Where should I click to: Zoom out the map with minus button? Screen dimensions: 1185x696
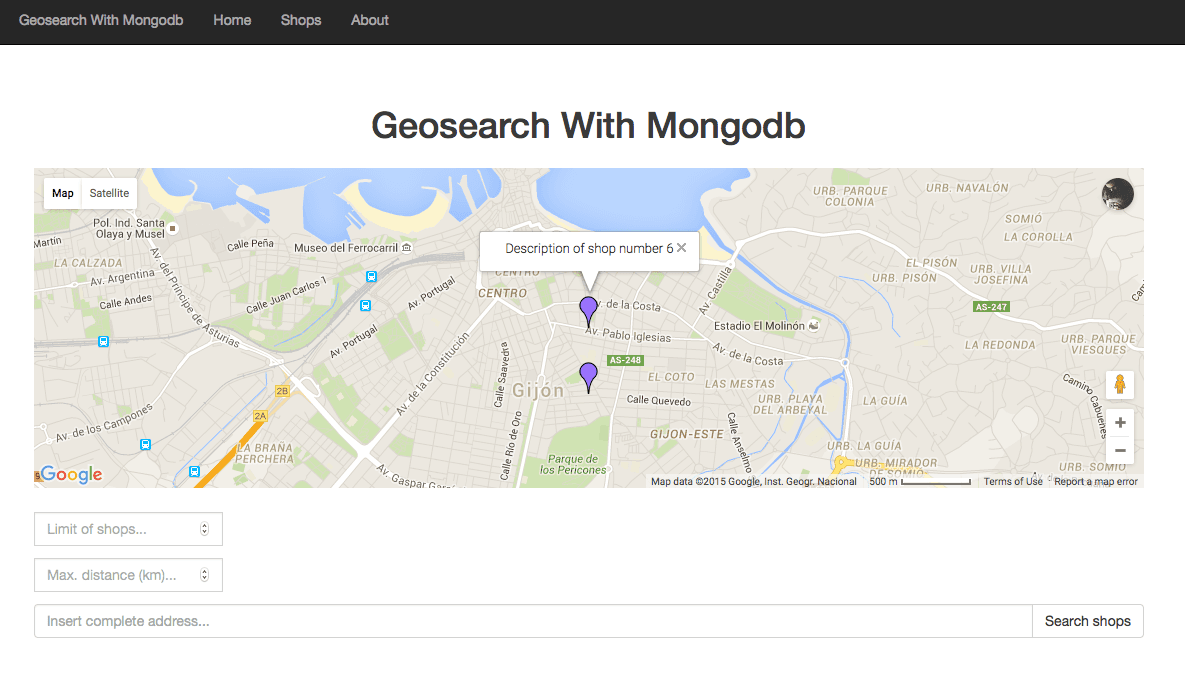[1120, 451]
